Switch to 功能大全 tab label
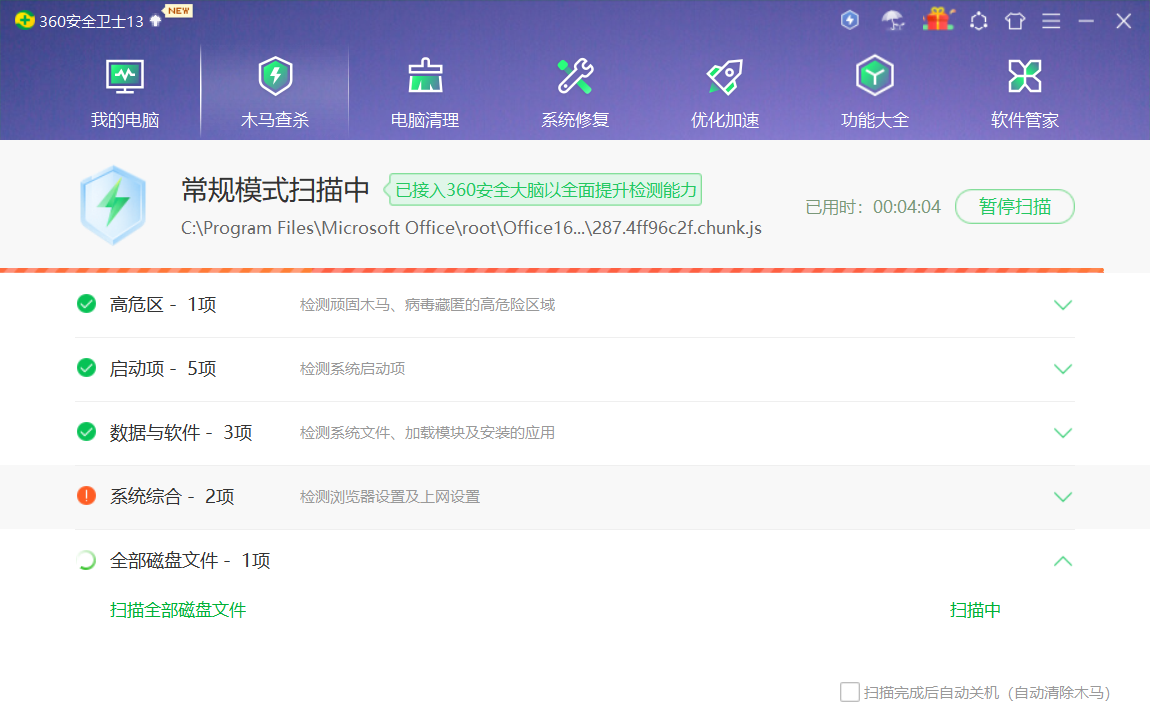Viewport: 1150px width, 725px height. point(874,120)
